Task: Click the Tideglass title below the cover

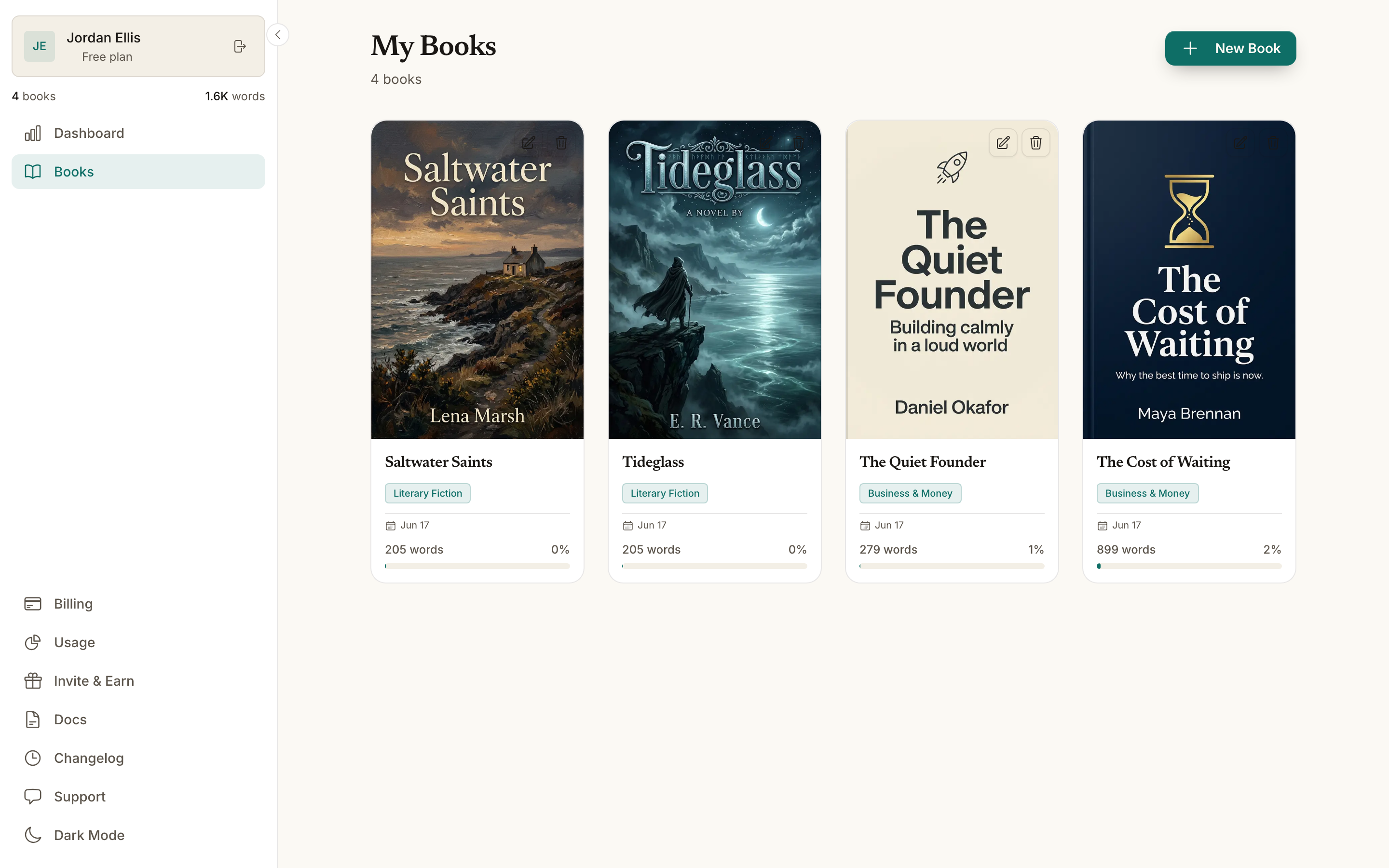Action: click(653, 461)
